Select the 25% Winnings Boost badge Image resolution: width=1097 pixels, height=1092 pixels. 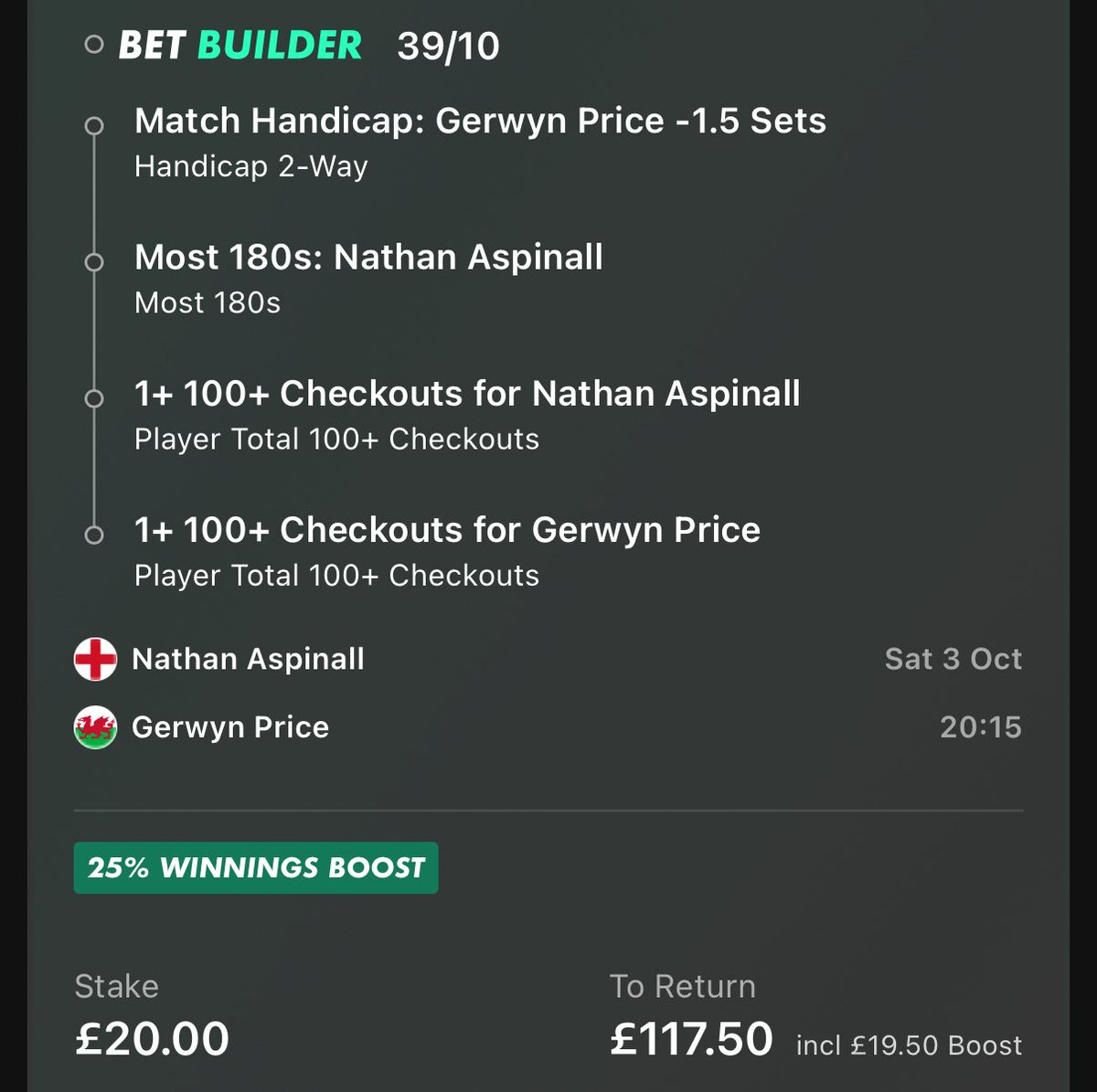pos(256,867)
